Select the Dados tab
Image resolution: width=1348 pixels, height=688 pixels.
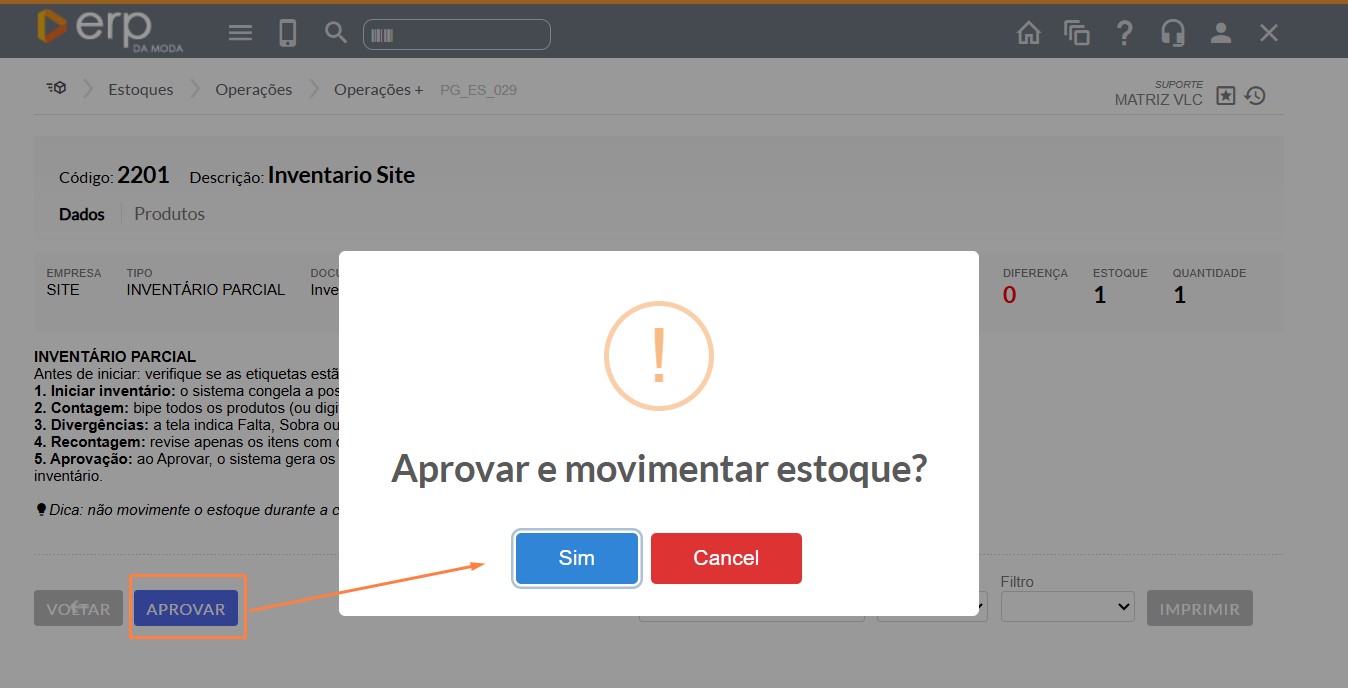click(82, 214)
